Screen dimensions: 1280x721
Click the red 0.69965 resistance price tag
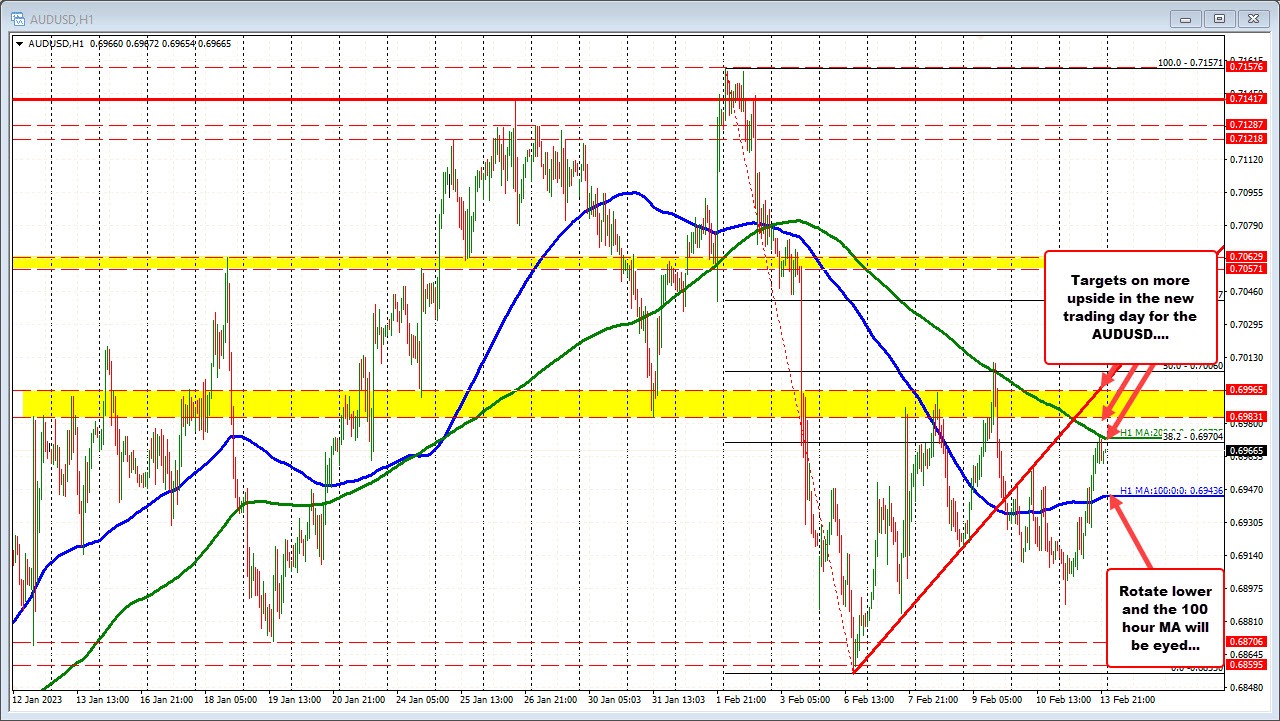pos(1246,390)
